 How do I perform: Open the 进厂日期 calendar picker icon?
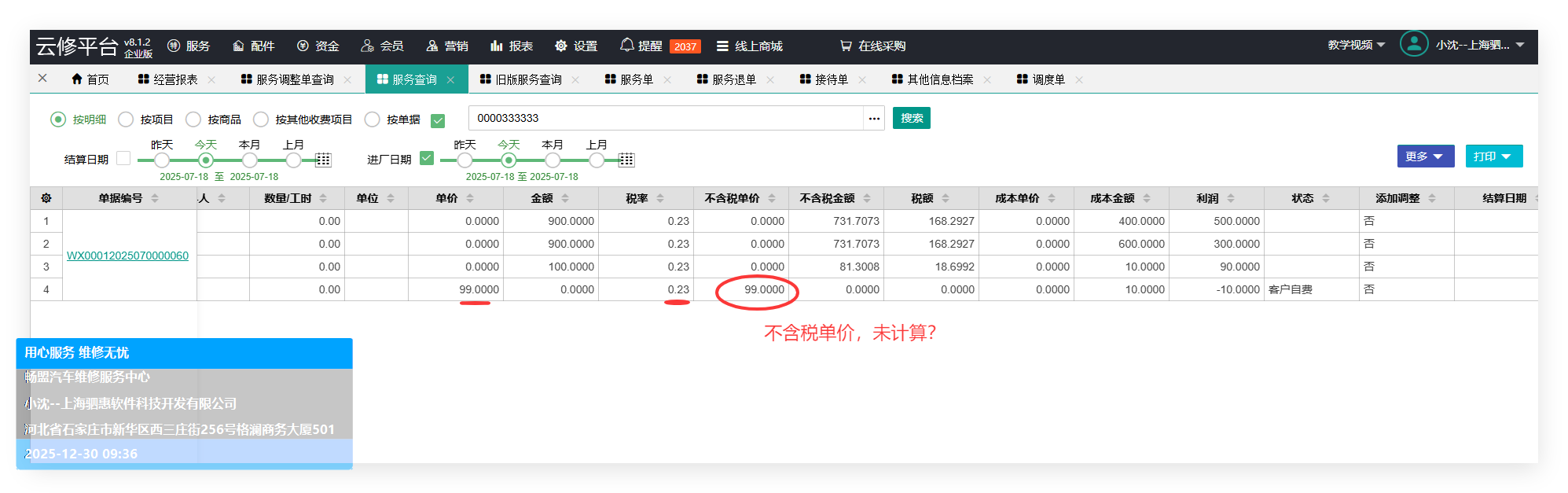[x=626, y=160]
